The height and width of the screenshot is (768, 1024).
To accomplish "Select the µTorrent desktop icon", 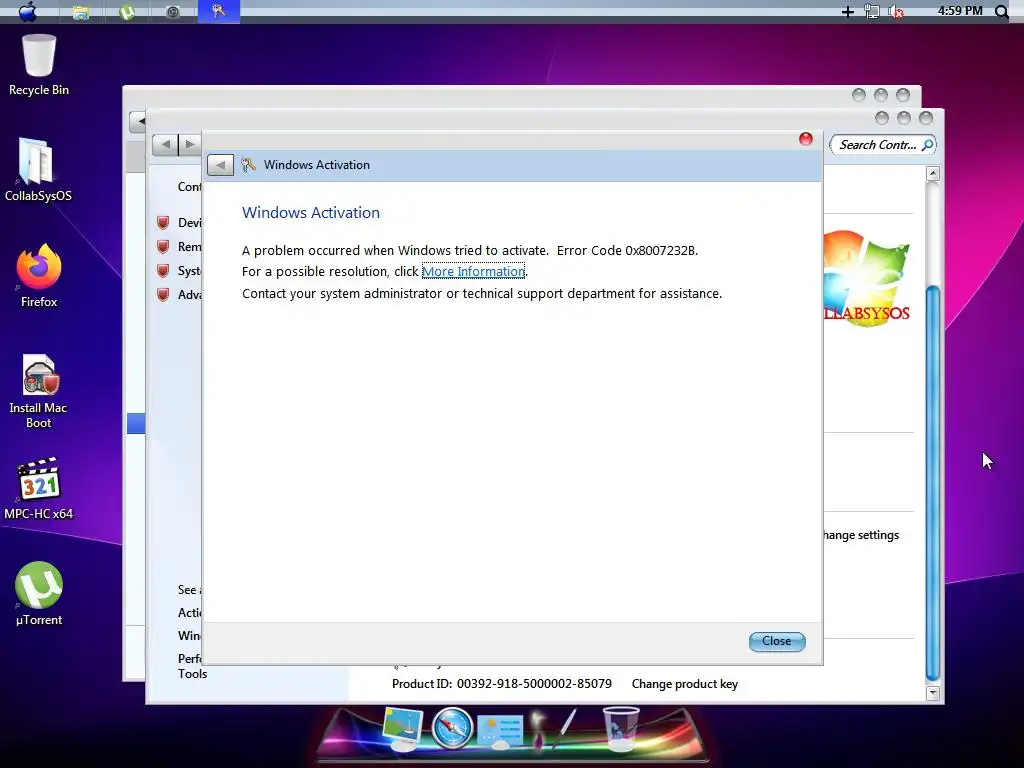I will [39, 594].
